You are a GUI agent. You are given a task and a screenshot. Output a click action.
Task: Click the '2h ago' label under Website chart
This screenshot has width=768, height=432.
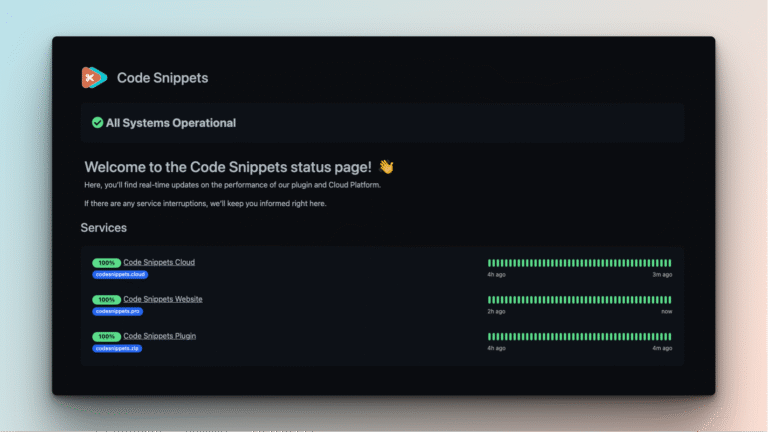[496, 312]
